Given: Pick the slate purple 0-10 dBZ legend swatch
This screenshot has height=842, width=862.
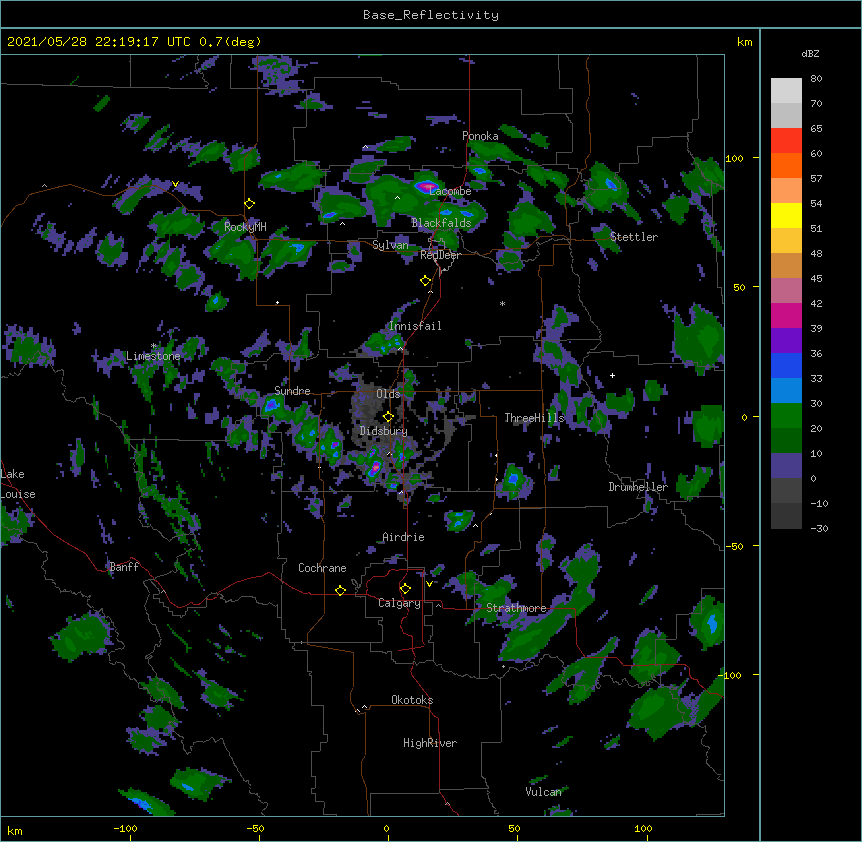Looking at the screenshot, I should pyautogui.click(x=786, y=466).
